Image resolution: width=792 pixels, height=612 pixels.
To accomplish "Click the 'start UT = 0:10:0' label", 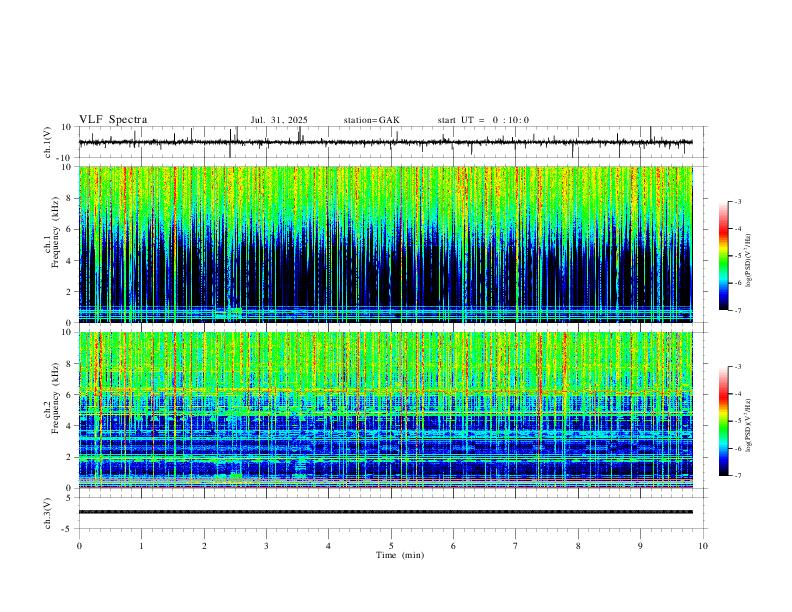I will pos(483,120).
